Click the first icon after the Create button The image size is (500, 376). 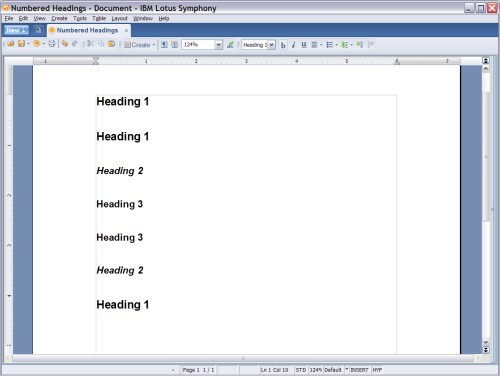tap(164, 45)
